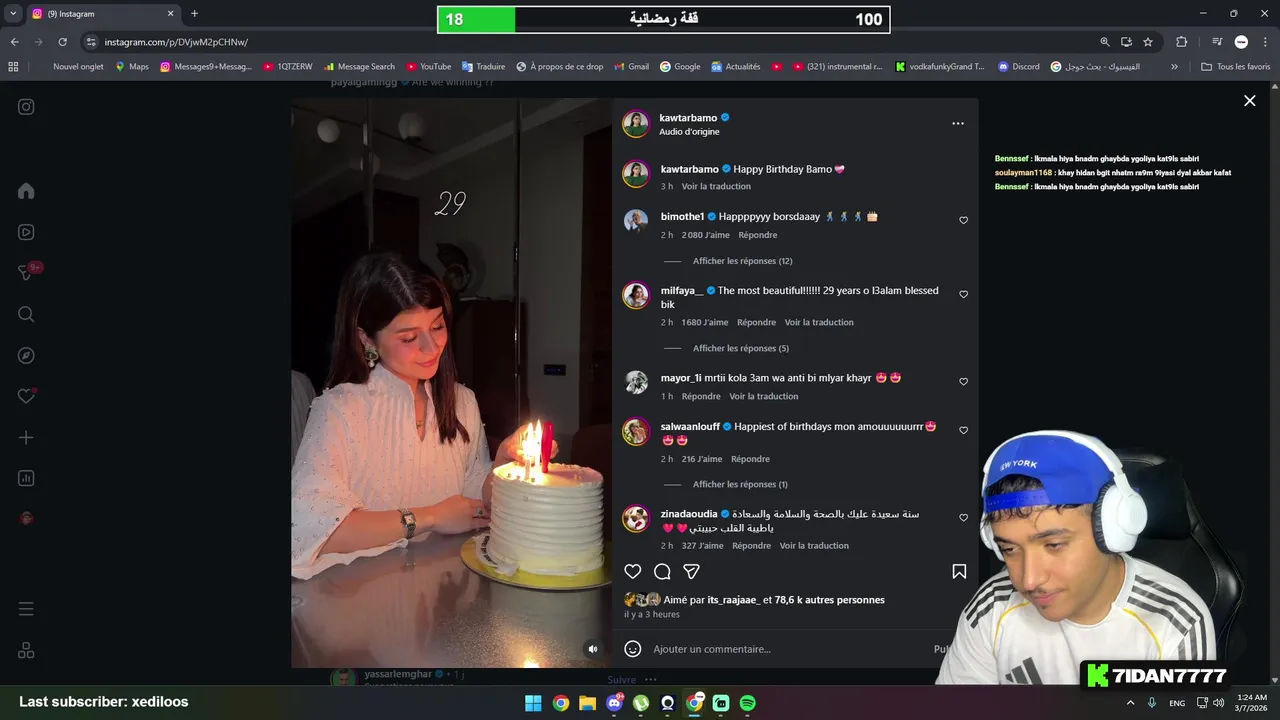The height and width of the screenshot is (720, 1280).
Task: Like salwaanlouff's comment
Action: pyautogui.click(x=964, y=430)
